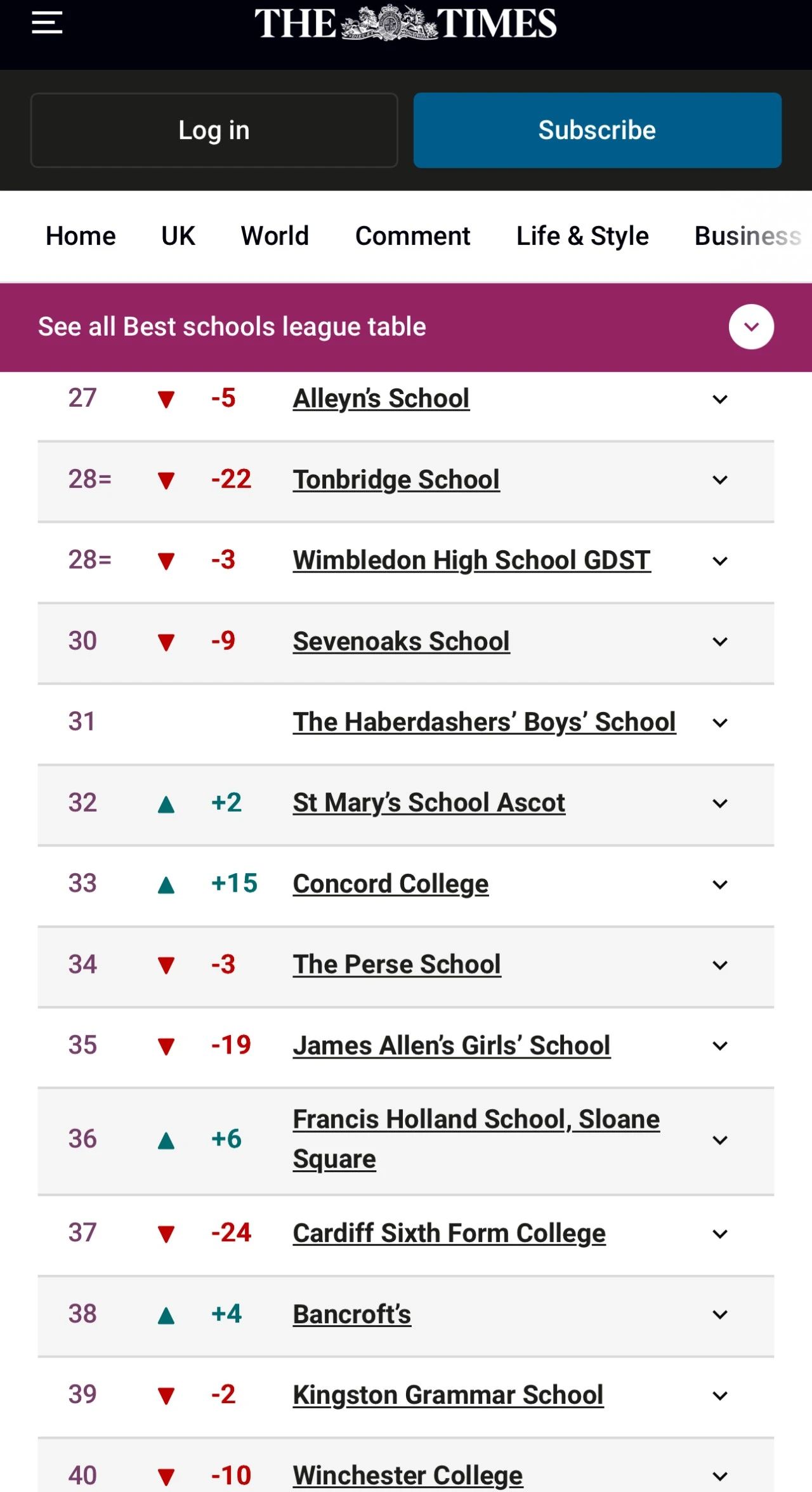Open The Haberdashers' Boys' School link
The height and width of the screenshot is (1492, 812).
[485, 722]
